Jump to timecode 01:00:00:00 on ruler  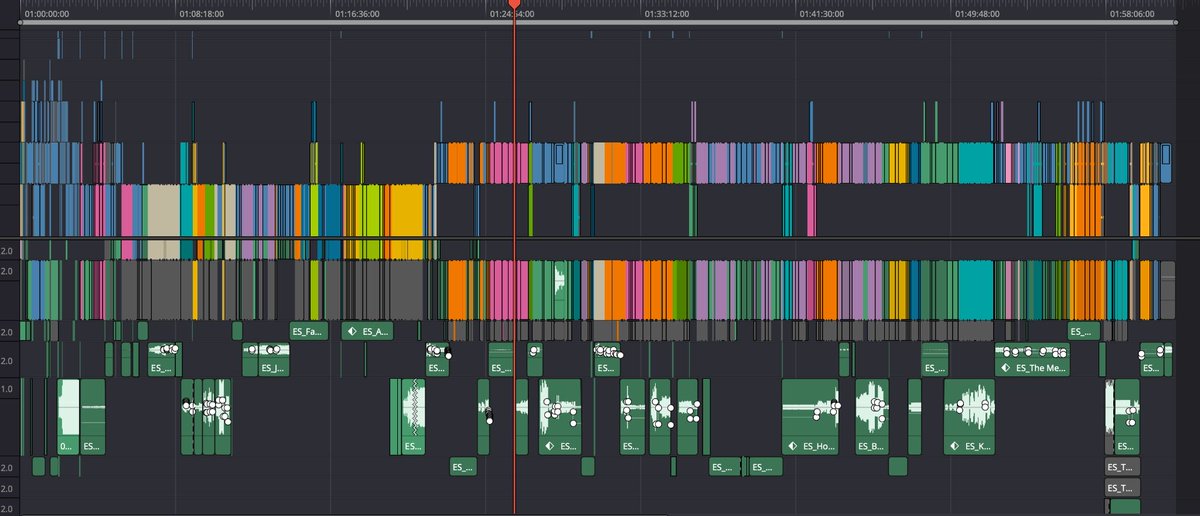click(x=48, y=14)
